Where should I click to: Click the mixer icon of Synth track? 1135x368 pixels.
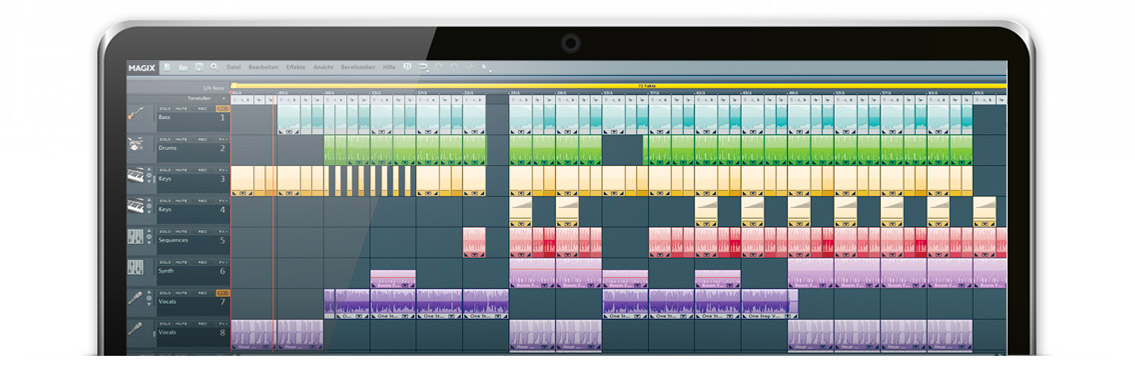click(x=136, y=267)
